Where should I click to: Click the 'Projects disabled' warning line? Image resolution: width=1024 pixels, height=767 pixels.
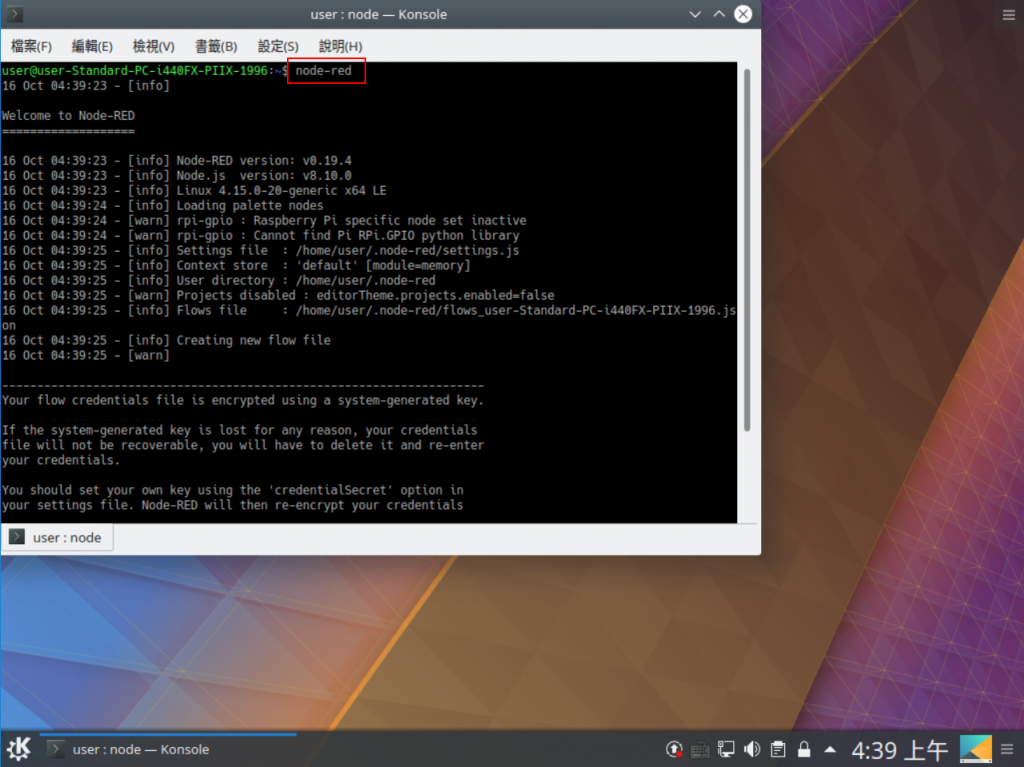[278, 296]
